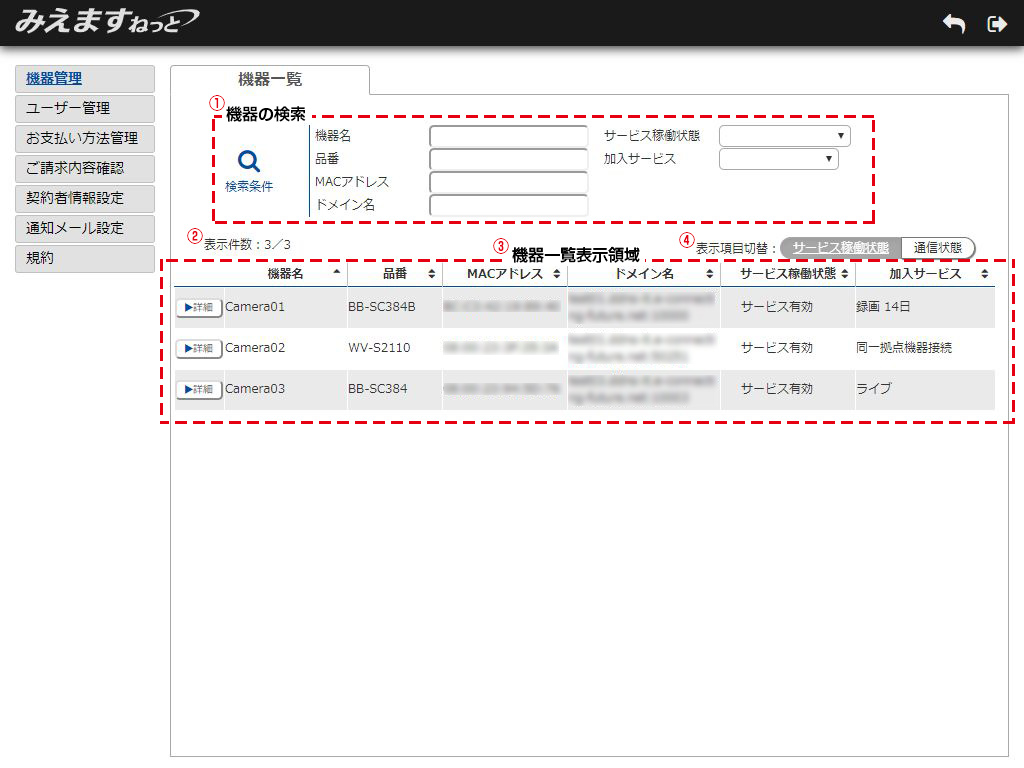Switch display to サービス稼働状態
Image resolution: width=1024 pixels, height=768 pixels.
point(840,247)
